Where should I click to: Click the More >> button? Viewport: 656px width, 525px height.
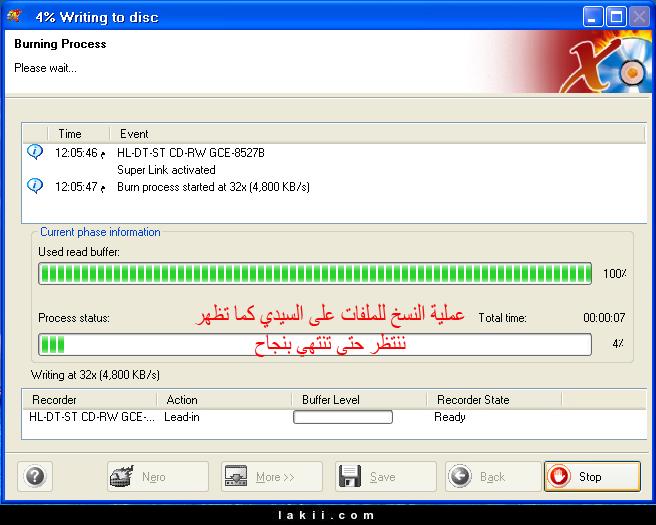[x=272, y=476]
